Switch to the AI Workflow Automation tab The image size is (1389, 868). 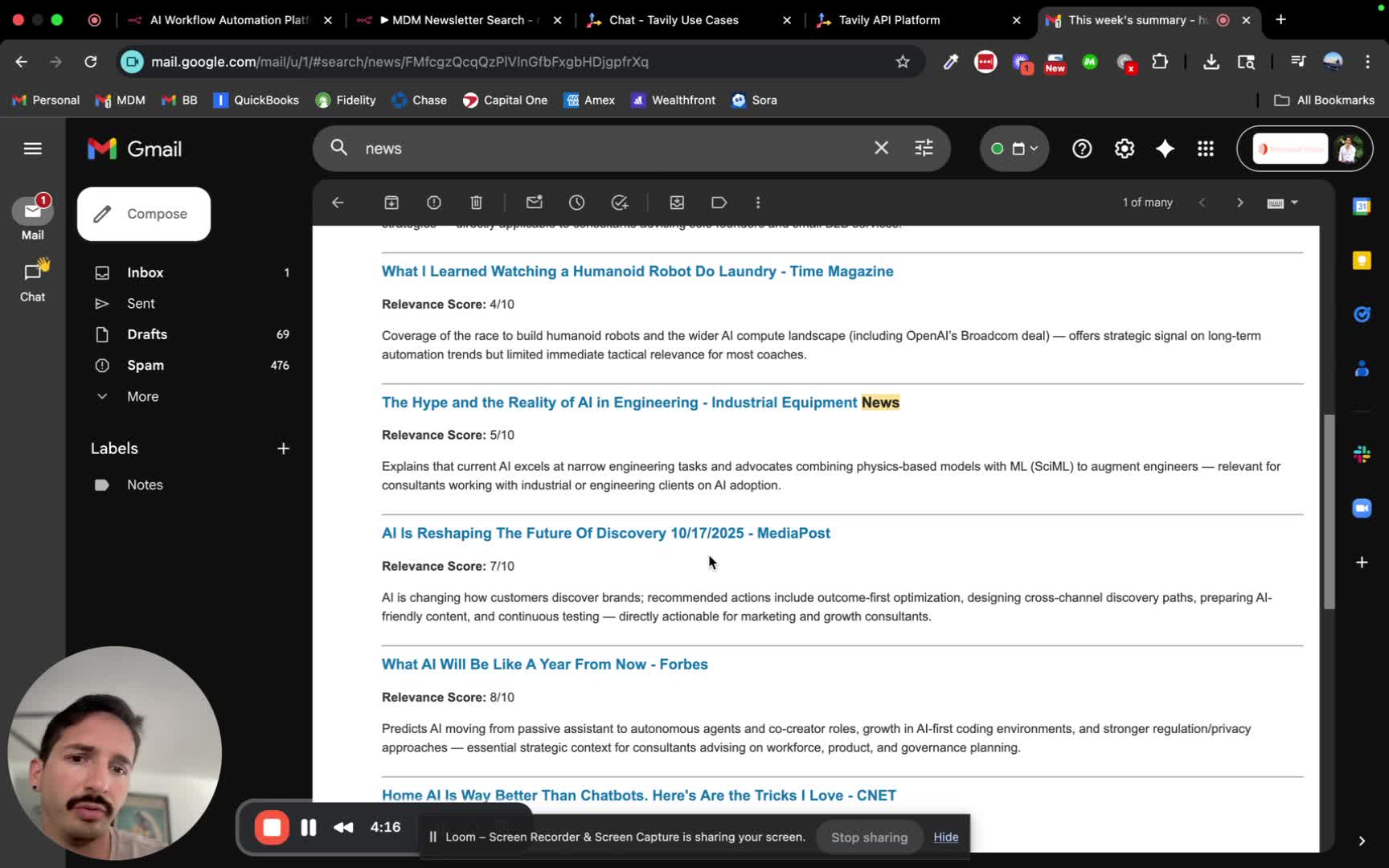coord(231,20)
